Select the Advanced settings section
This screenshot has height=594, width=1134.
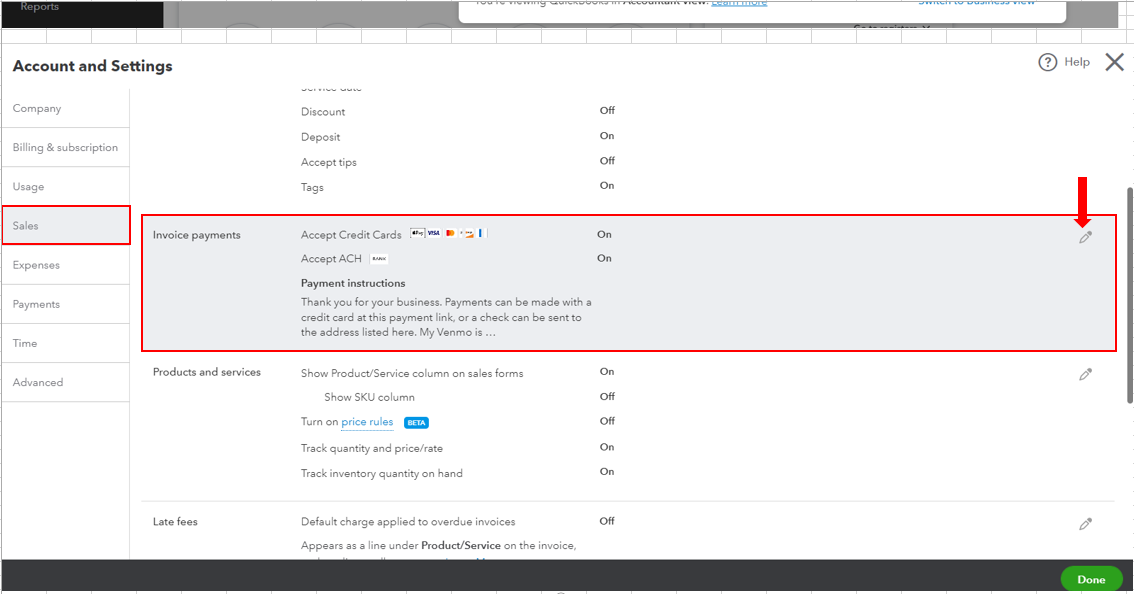pyautogui.click(x=38, y=381)
